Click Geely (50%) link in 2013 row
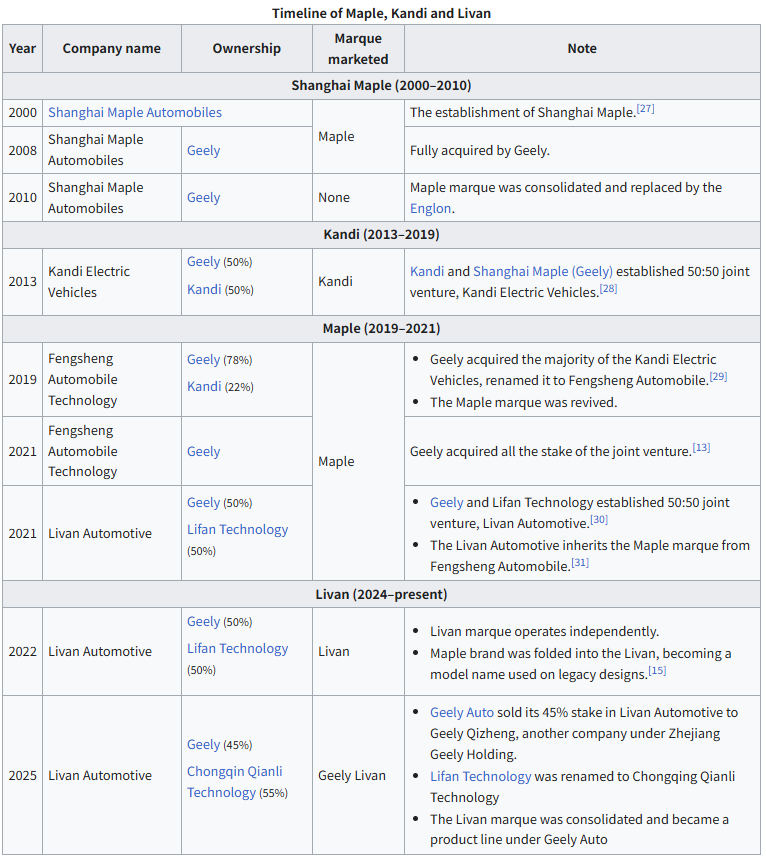 [x=203, y=262]
